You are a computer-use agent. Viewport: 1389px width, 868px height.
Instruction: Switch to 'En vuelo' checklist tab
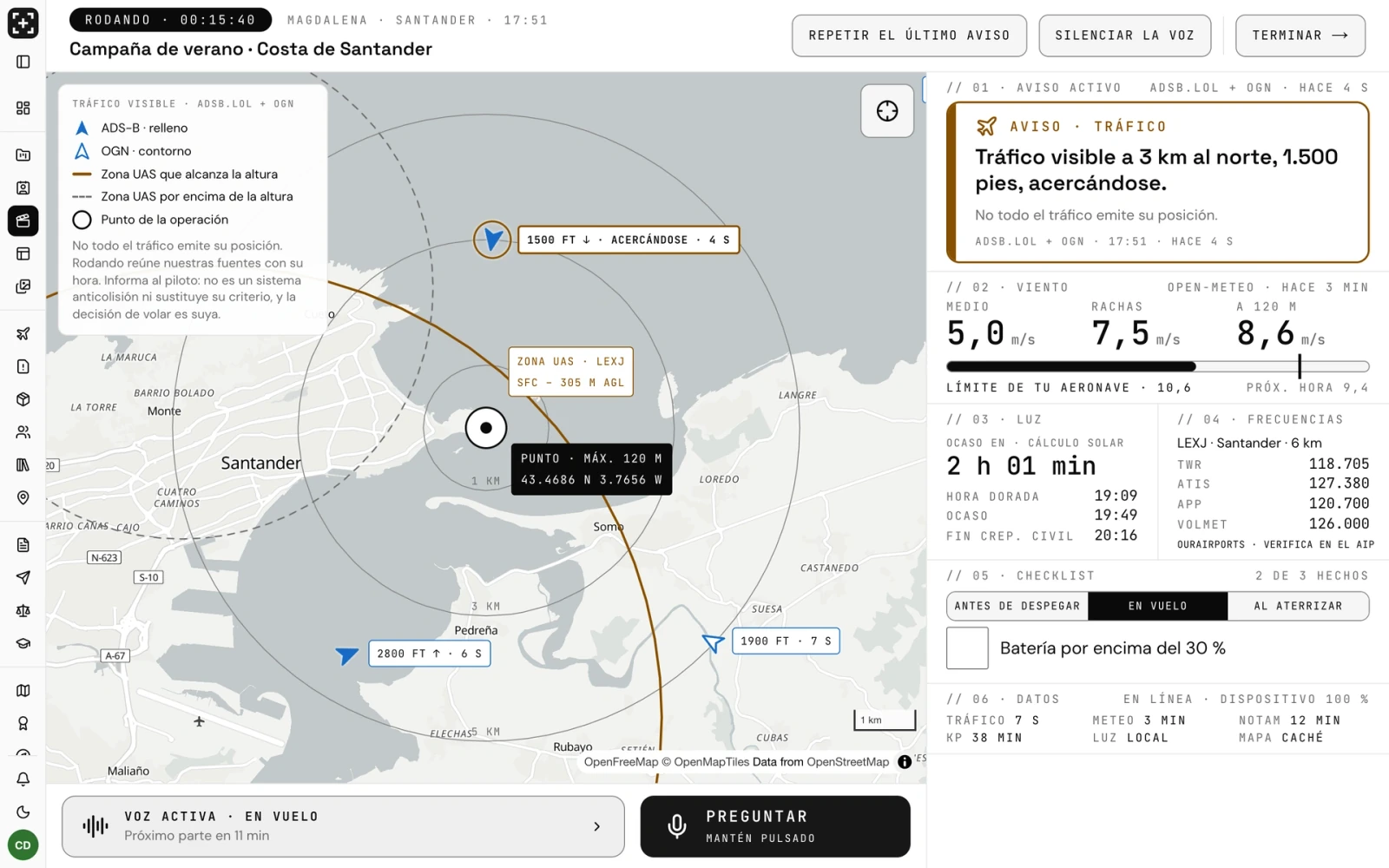(1158, 606)
